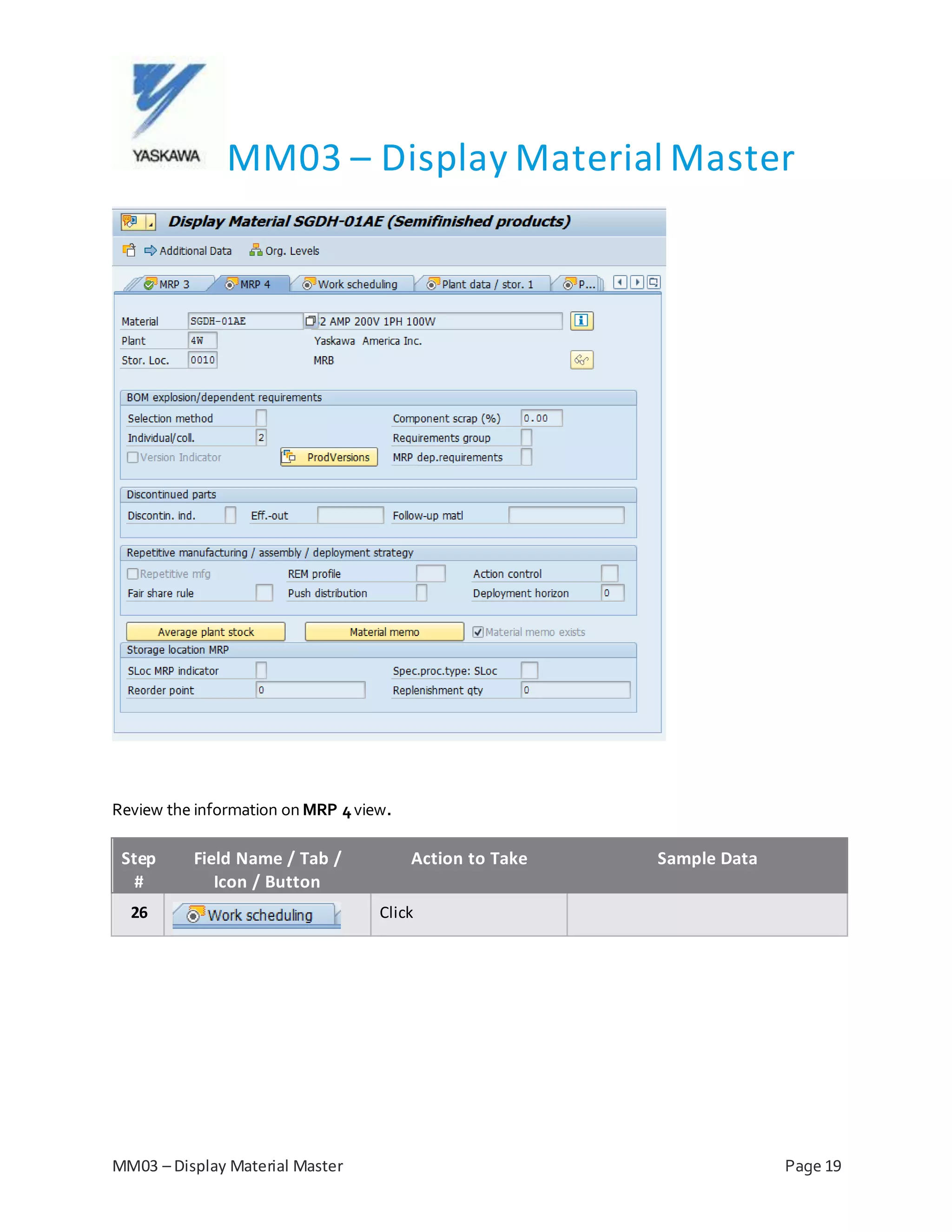The height and width of the screenshot is (1232, 952).
Task: Click the MRP dep.requirements field
Action: pos(526,457)
